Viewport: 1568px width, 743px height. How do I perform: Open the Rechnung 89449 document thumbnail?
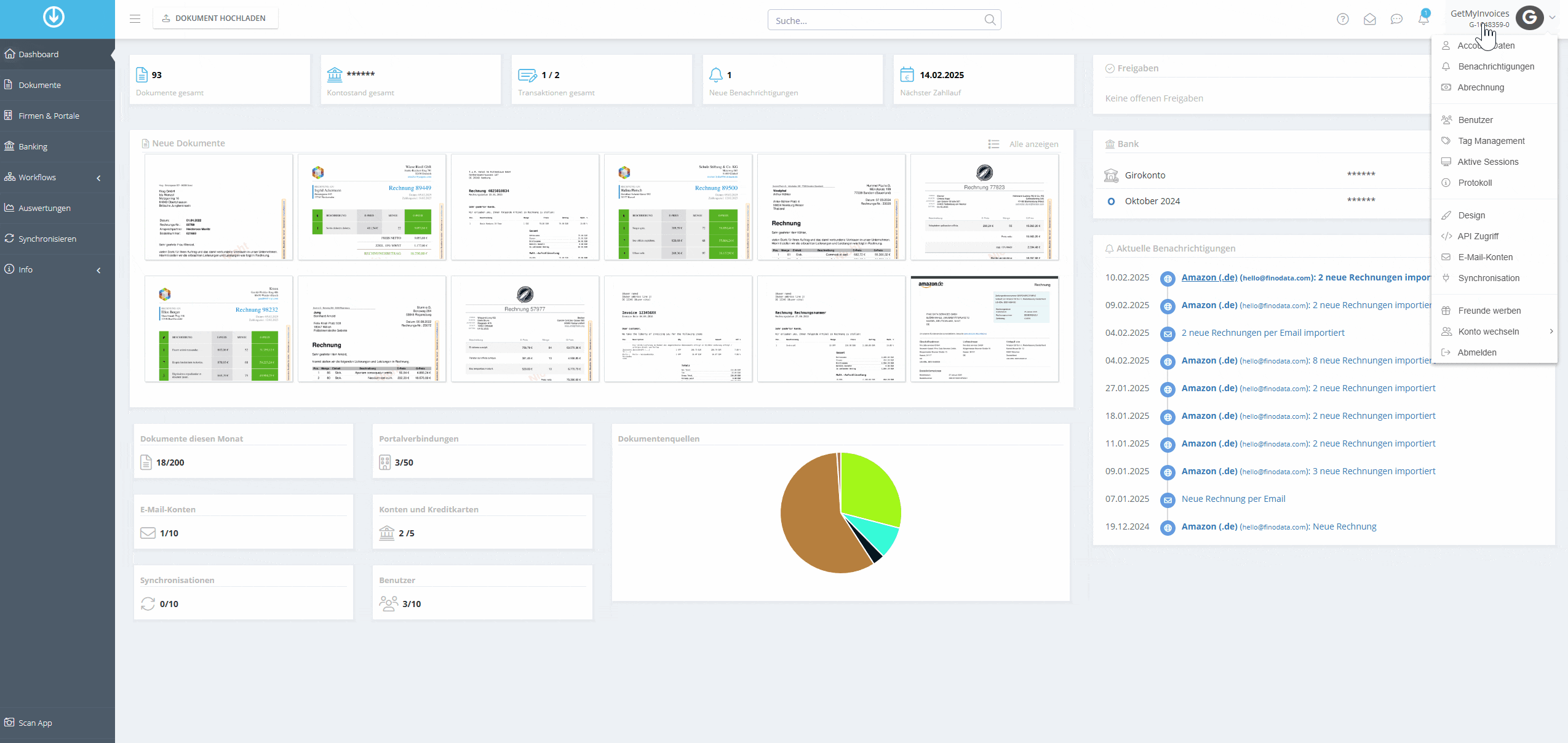tap(372, 207)
